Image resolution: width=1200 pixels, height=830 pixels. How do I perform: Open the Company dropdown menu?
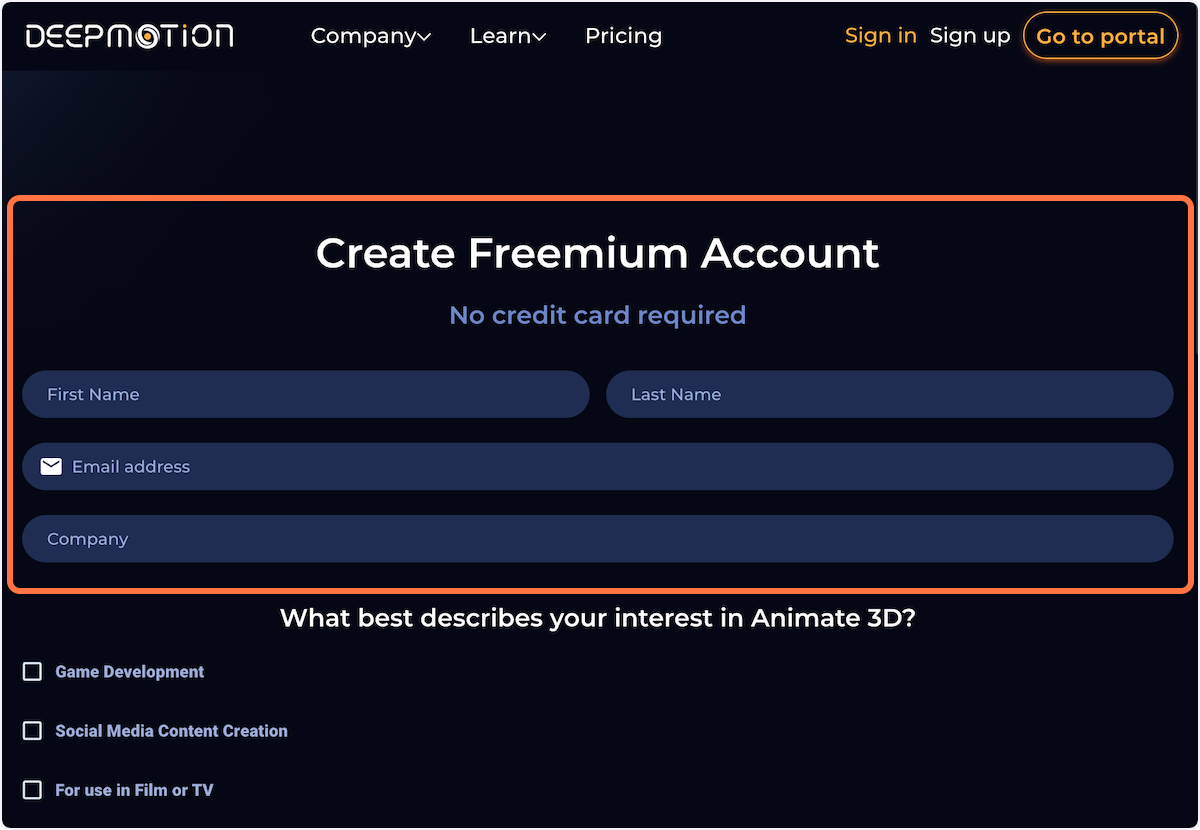363,35
